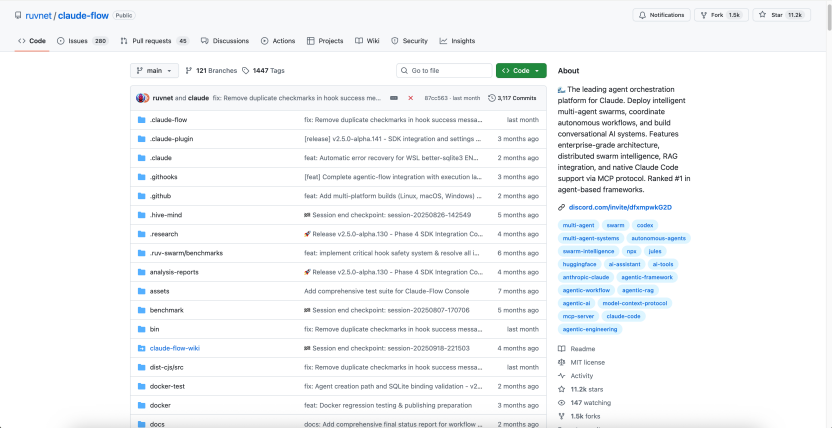Click the Go to file search field
This screenshot has height=428, width=832.
[x=444, y=71]
